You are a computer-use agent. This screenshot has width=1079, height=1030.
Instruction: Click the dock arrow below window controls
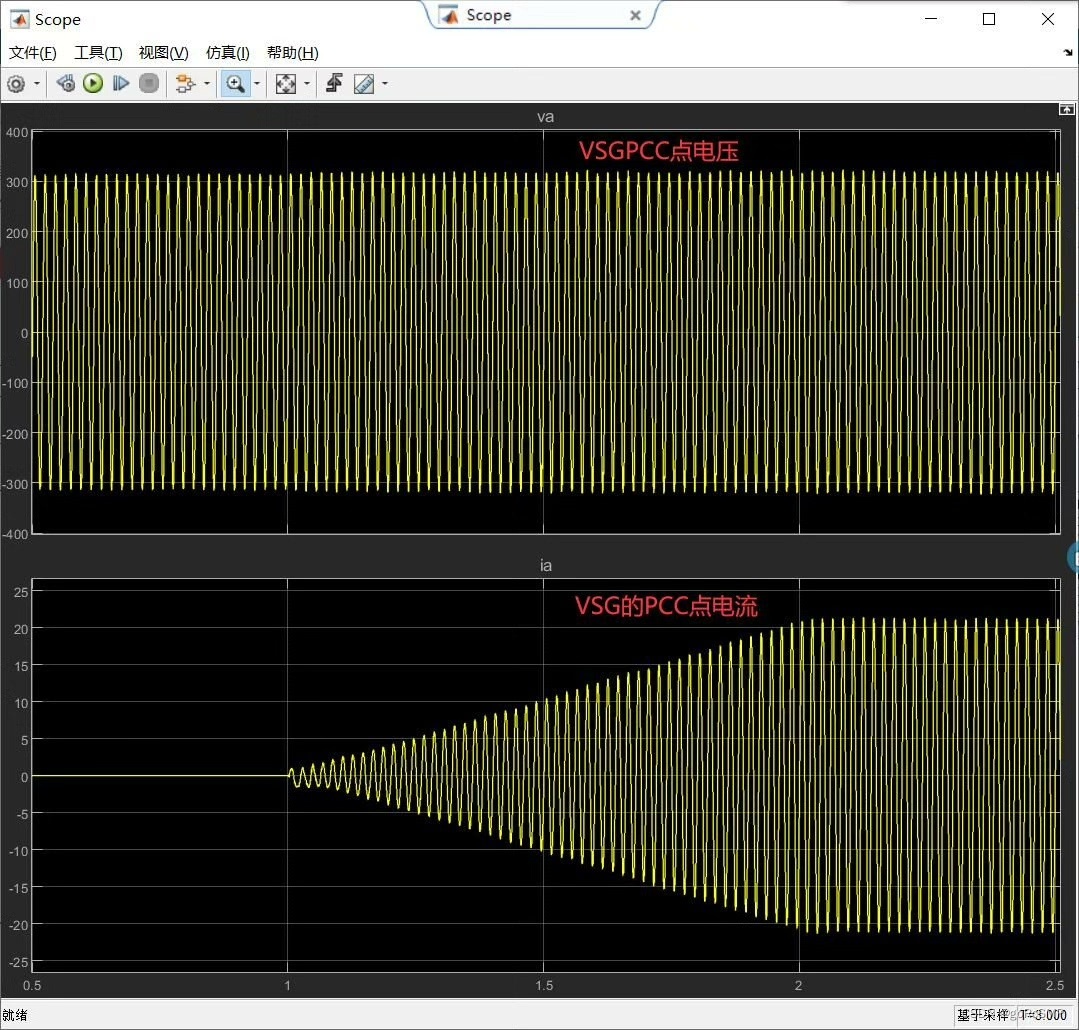[1067, 53]
